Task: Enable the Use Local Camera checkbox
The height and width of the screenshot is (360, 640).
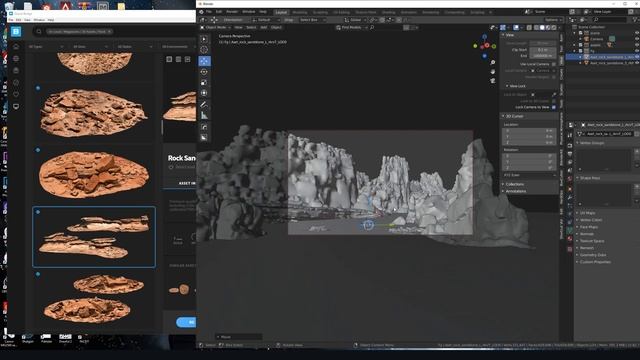Action: 553,64
